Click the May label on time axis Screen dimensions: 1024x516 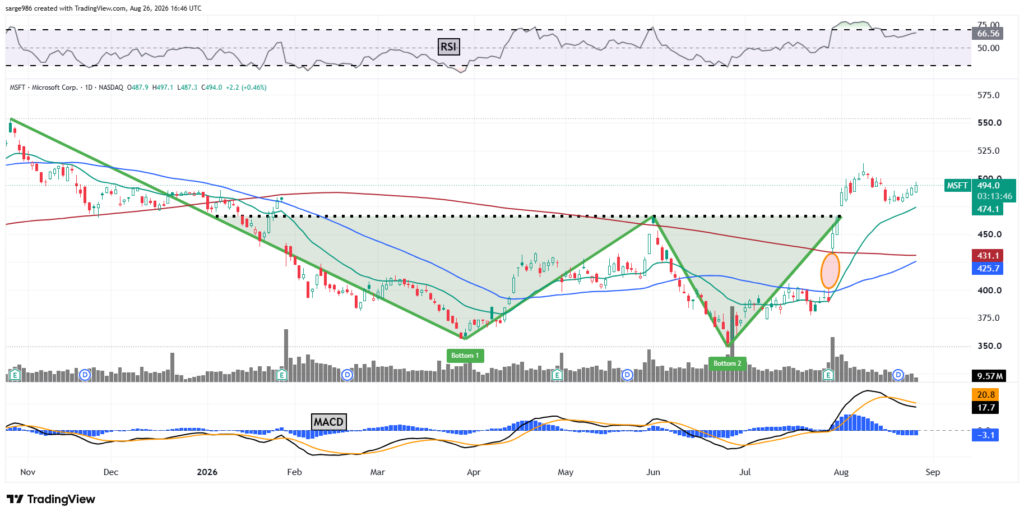(x=565, y=471)
